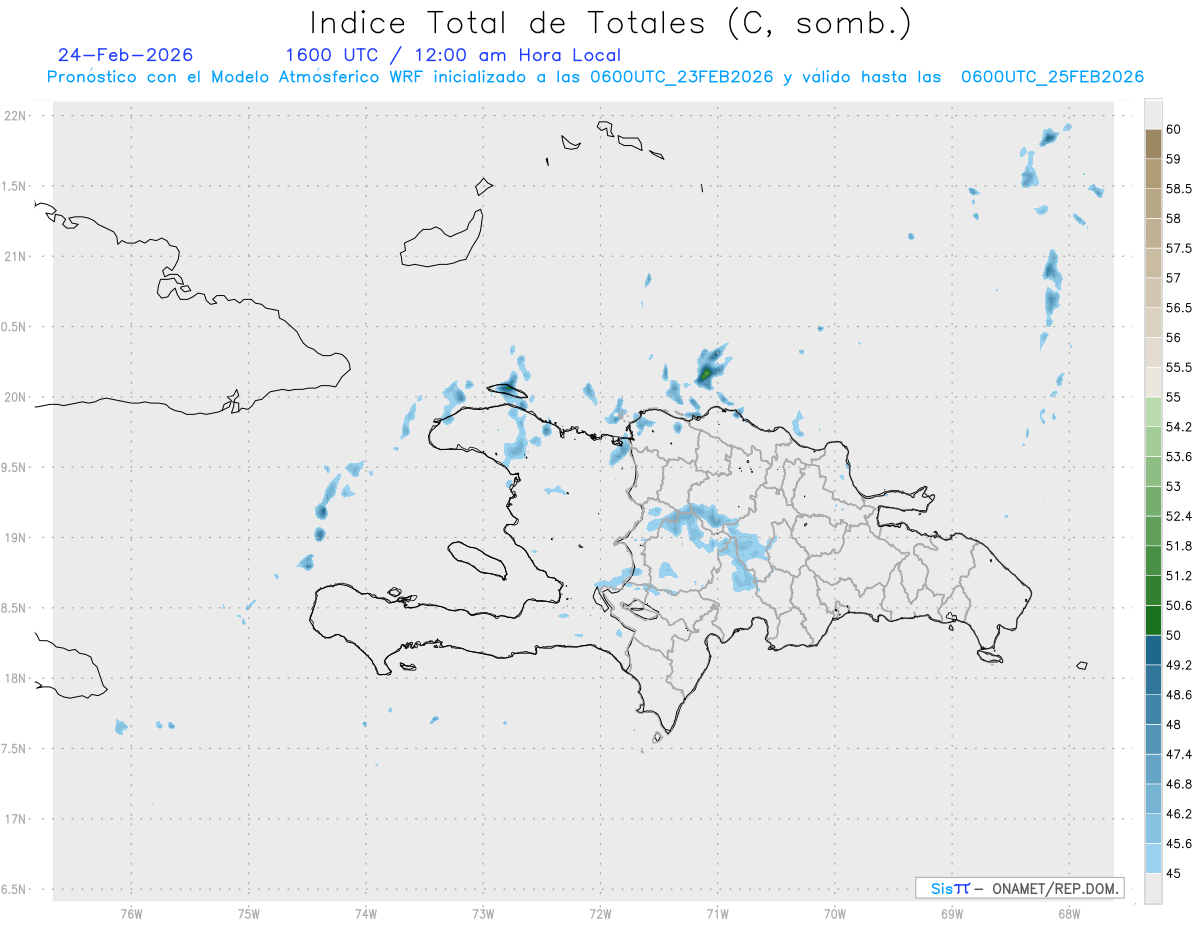Screen dimensions: 1200x927
Task: Pick the tan swatch between 58 and 58.5
Action: pyautogui.click(x=1153, y=203)
